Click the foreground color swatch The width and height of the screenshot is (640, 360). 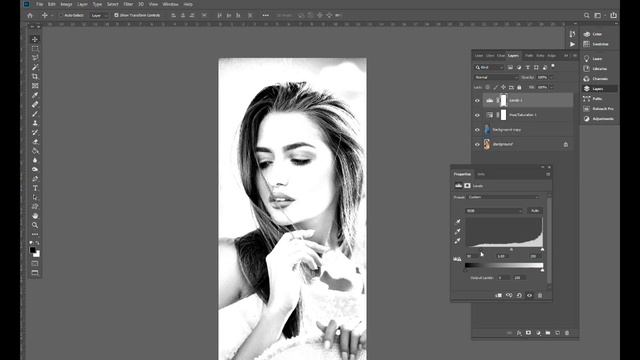(x=33, y=250)
